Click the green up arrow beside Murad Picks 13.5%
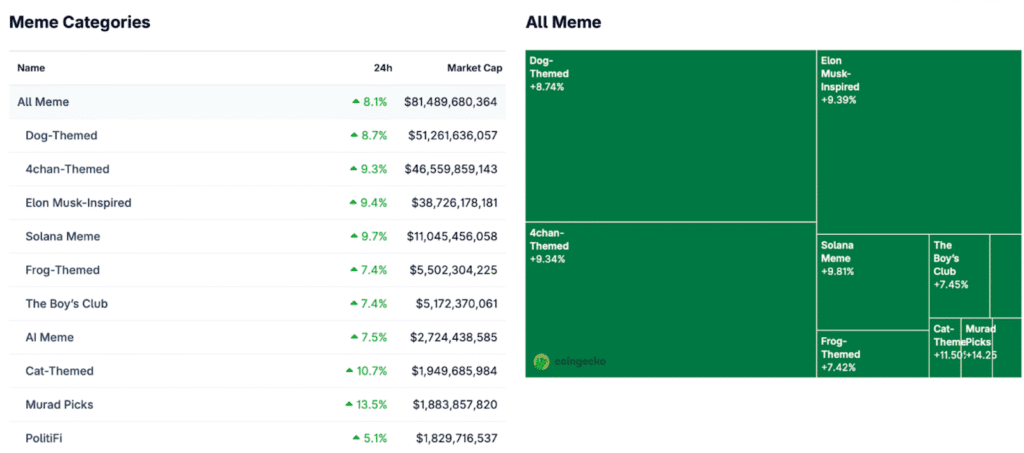The width and height of the screenshot is (1024, 453). click(348, 405)
